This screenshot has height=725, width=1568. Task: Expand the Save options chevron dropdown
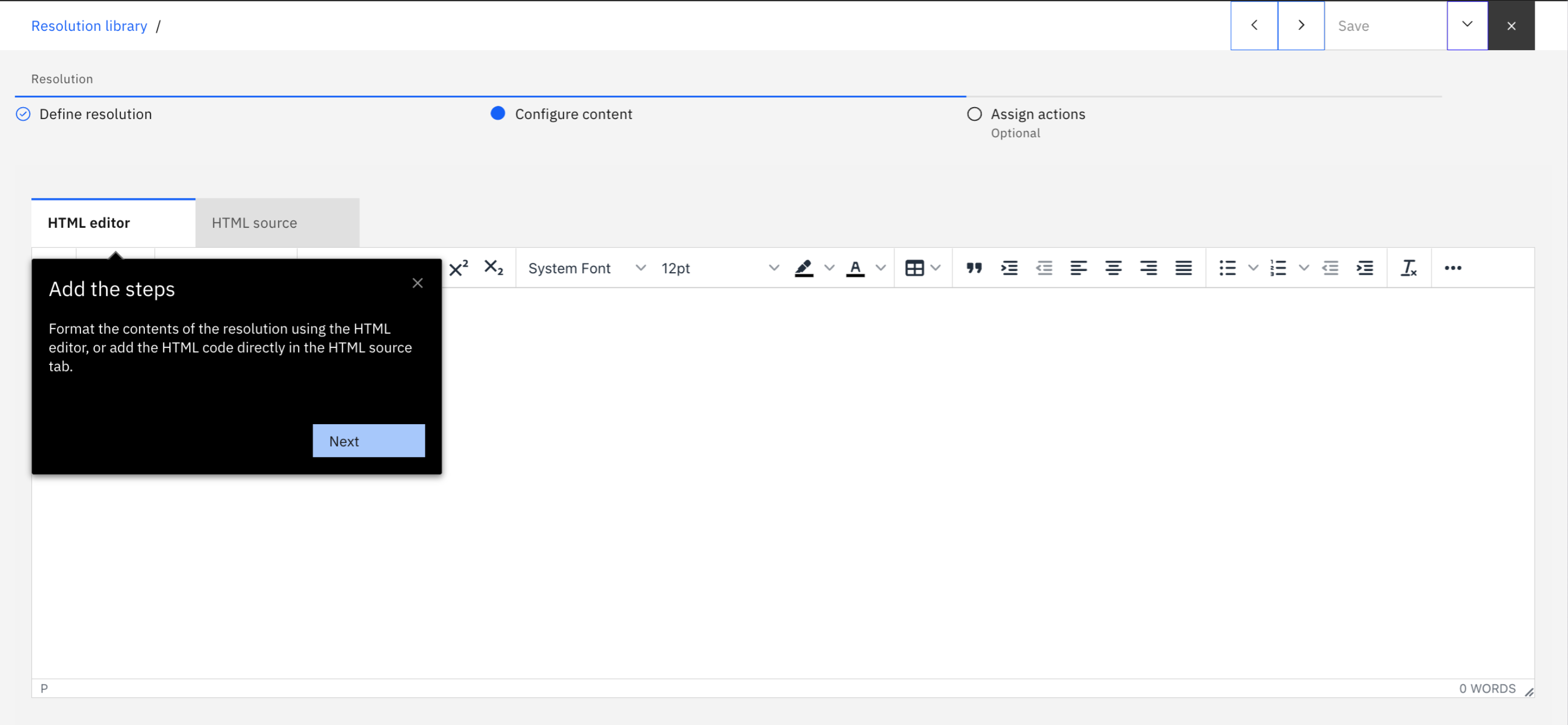[1467, 25]
